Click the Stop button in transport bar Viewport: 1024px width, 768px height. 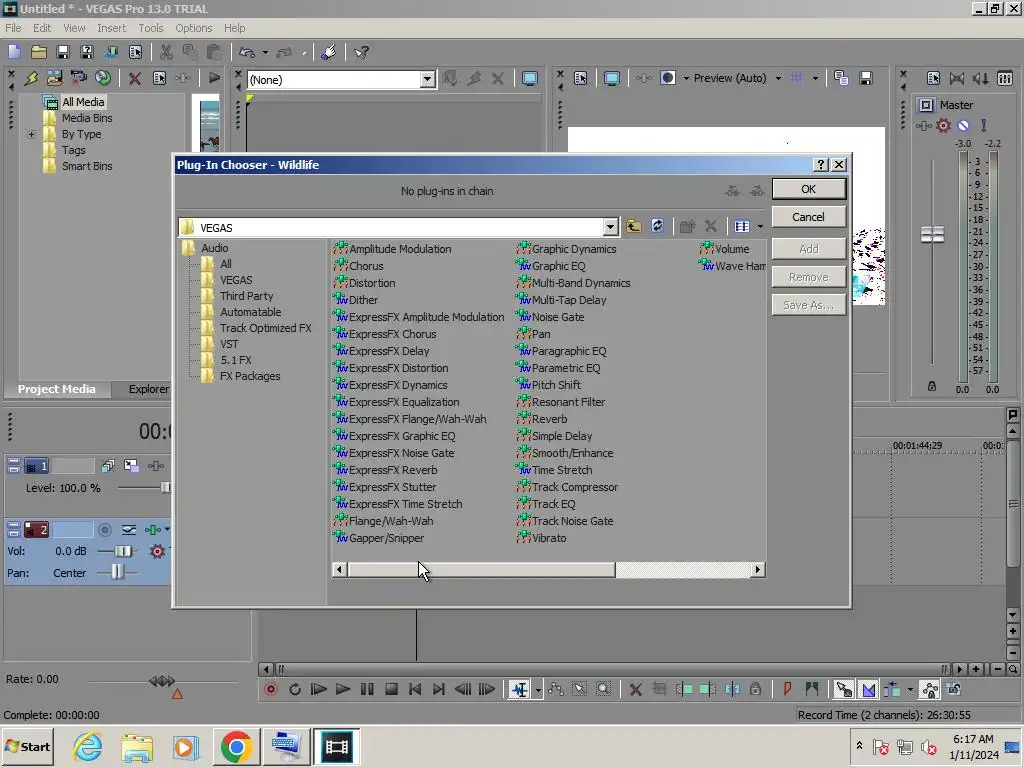(x=391, y=689)
